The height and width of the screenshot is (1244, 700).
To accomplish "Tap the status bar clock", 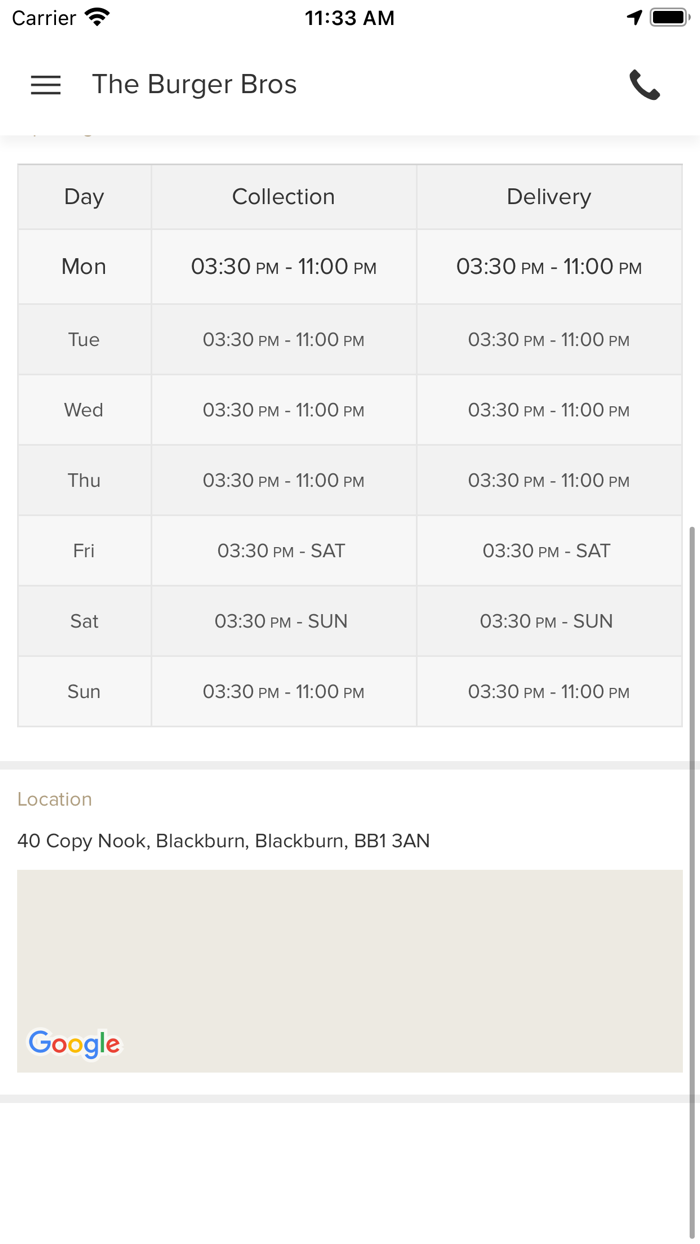I will 349,18.
